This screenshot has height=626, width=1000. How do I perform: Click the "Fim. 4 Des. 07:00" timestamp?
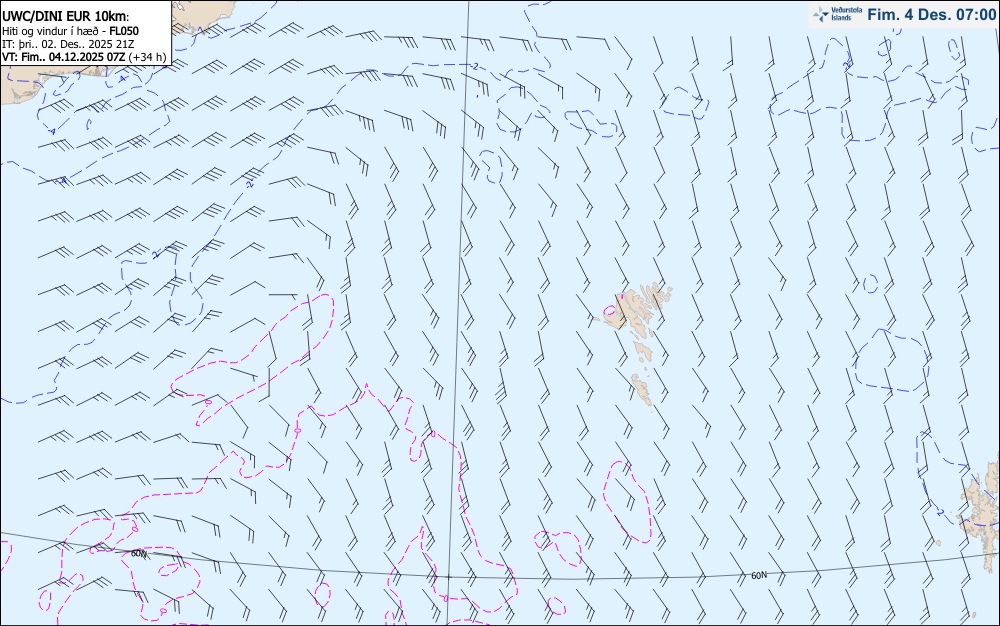(x=931, y=15)
